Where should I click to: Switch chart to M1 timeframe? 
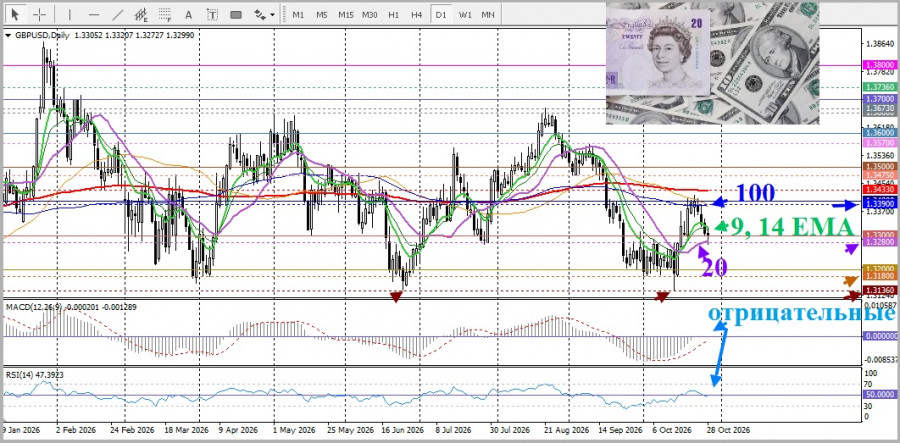click(298, 14)
